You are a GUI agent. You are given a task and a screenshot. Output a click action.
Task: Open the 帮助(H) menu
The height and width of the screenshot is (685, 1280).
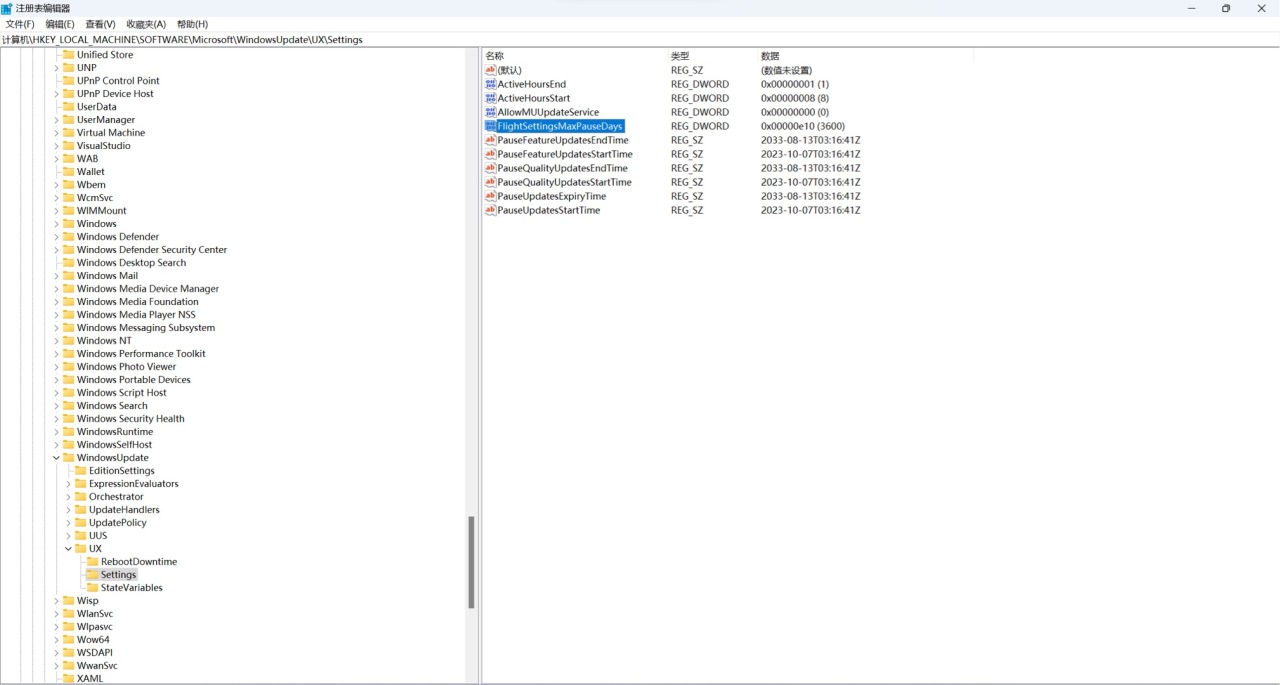[192, 24]
